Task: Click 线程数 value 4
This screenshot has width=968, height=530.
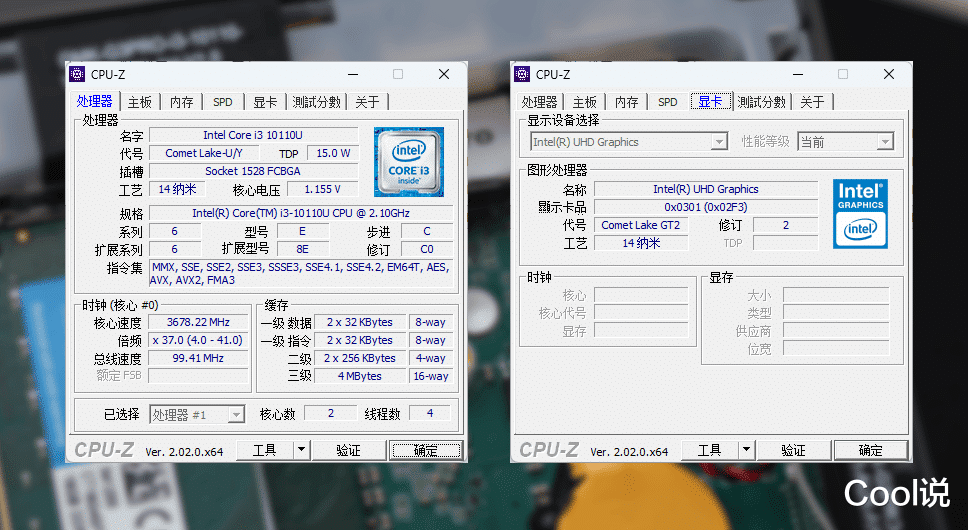Action: point(430,413)
